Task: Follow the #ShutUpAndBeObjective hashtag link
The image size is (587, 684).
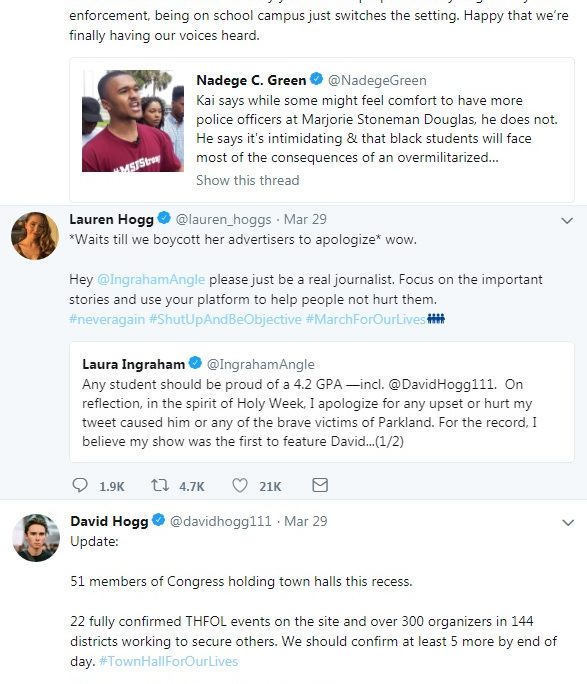Action: click(225, 319)
